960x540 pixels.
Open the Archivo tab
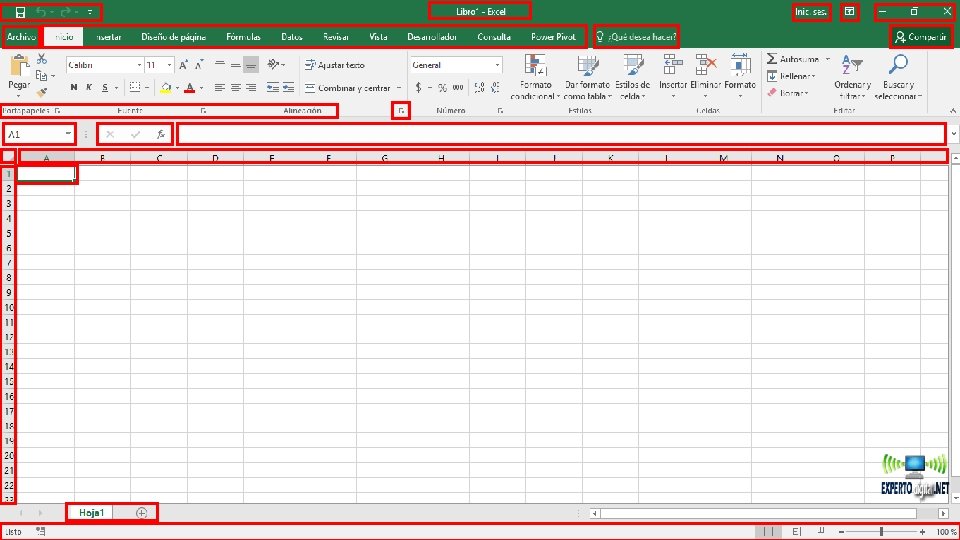[x=21, y=37]
